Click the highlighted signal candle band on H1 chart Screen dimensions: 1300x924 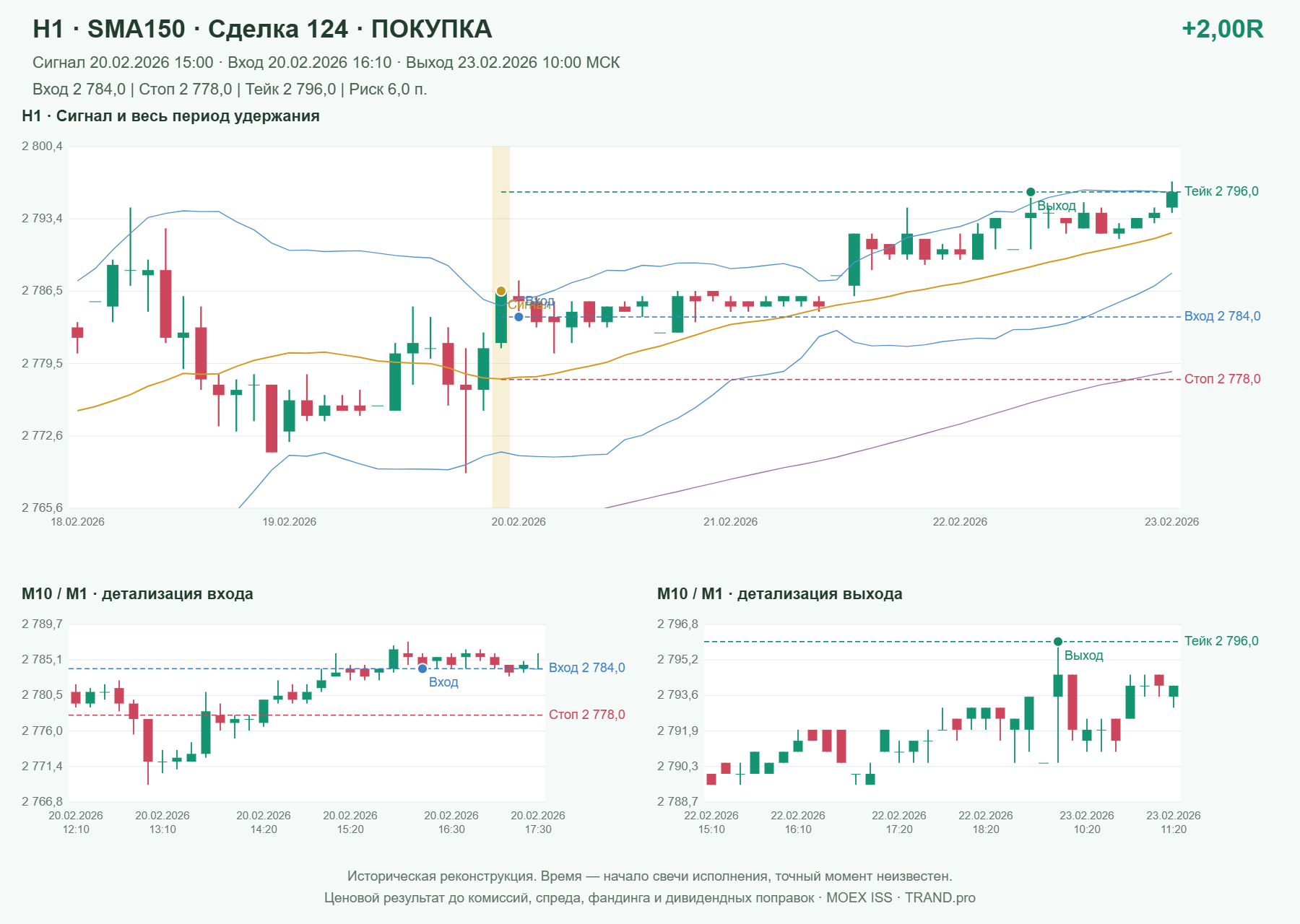[501, 327]
